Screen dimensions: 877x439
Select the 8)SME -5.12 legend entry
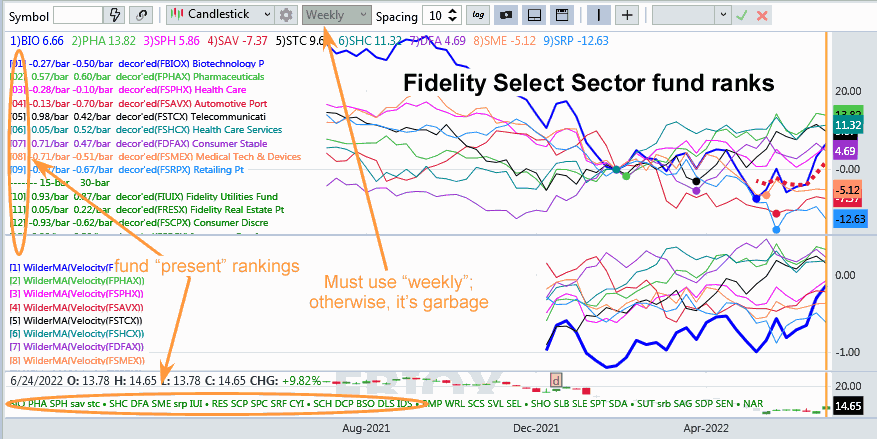[x=503, y=41]
